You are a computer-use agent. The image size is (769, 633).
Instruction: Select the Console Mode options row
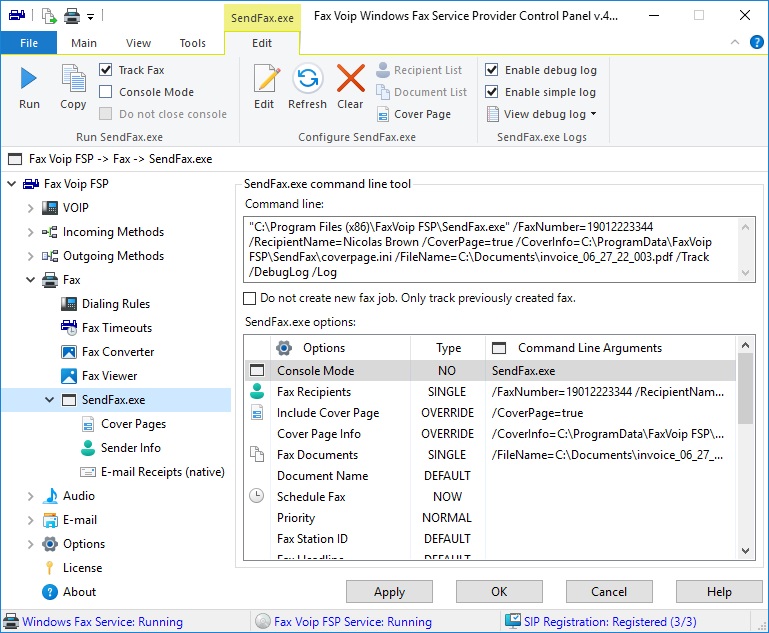490,371
